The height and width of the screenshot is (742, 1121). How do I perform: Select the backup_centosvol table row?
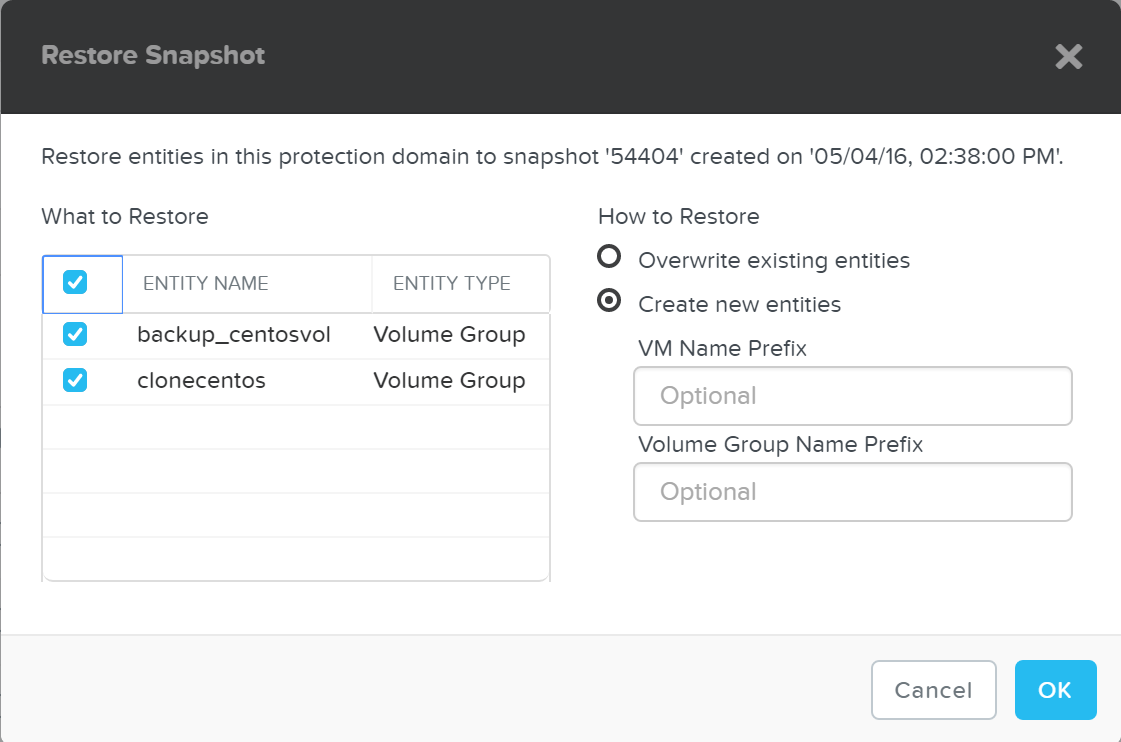(x=300, y=334)
